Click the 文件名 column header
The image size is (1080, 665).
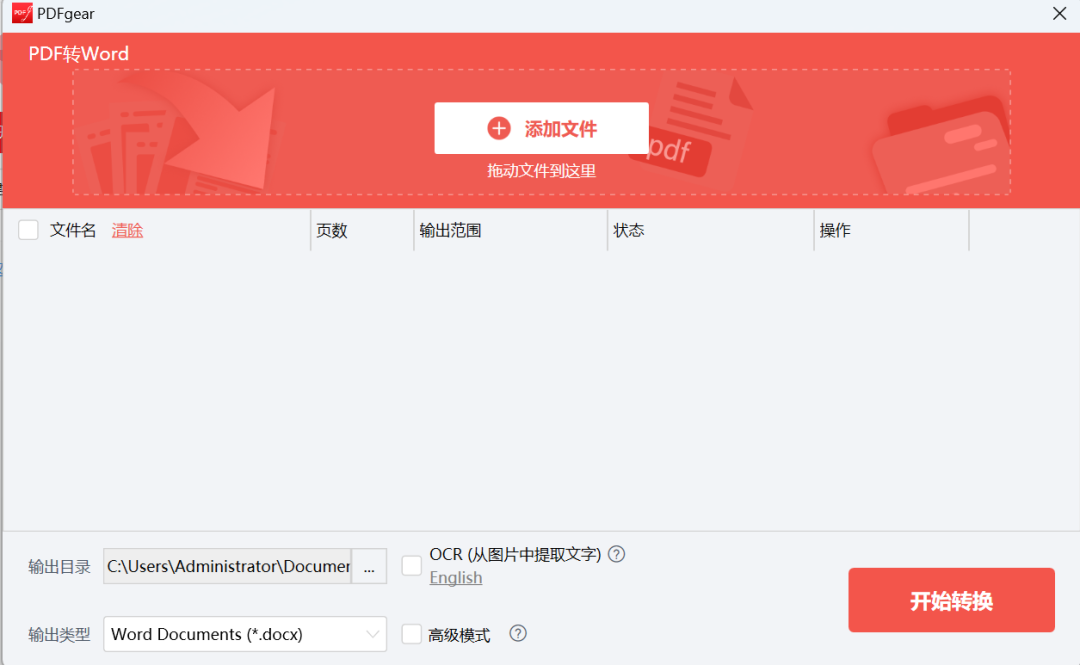tap(71, 229)
